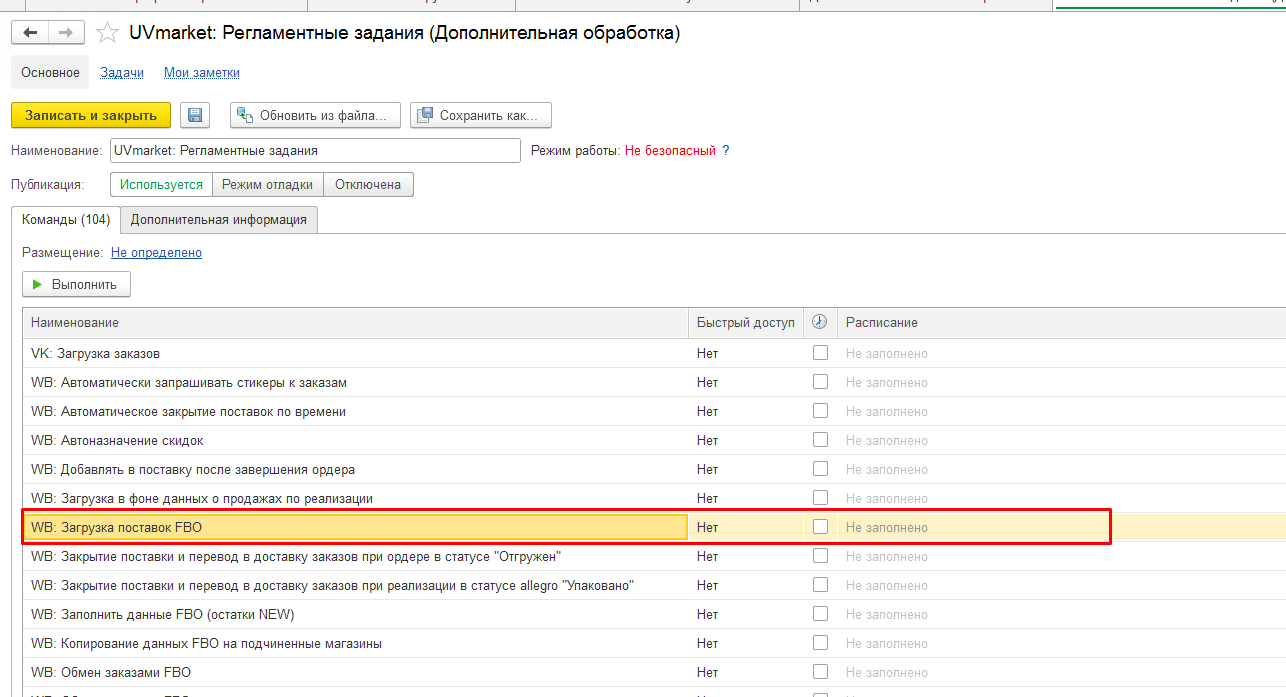Screen dimensions: 1286x697
Task: Click Сохранить как button
Action: 481,115
